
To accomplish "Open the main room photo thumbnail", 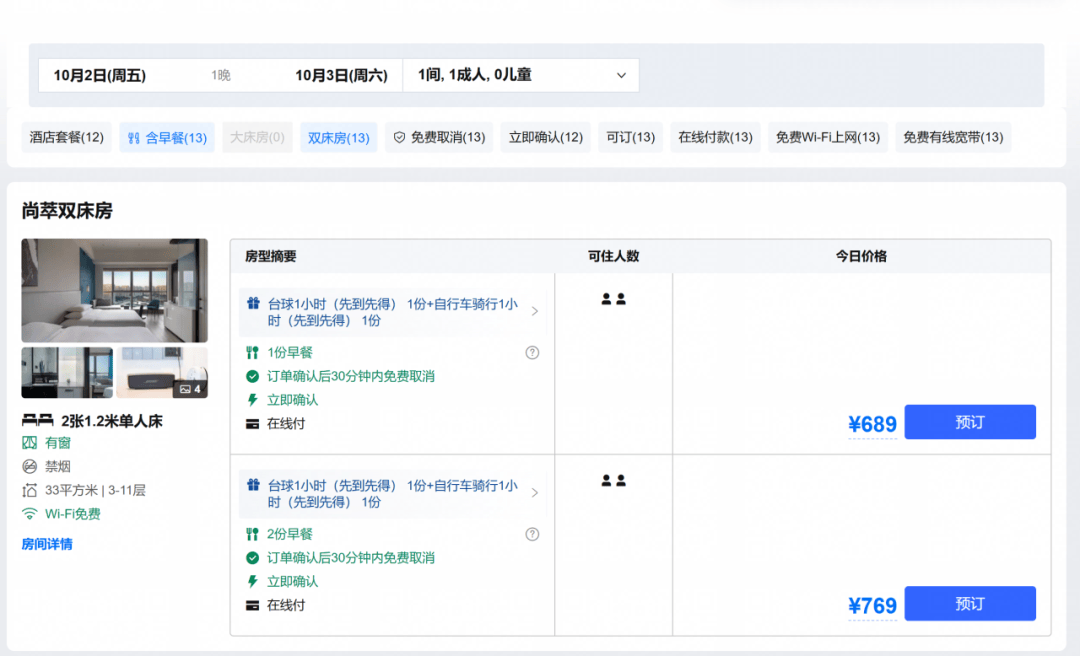I will (x=114, y=290).
